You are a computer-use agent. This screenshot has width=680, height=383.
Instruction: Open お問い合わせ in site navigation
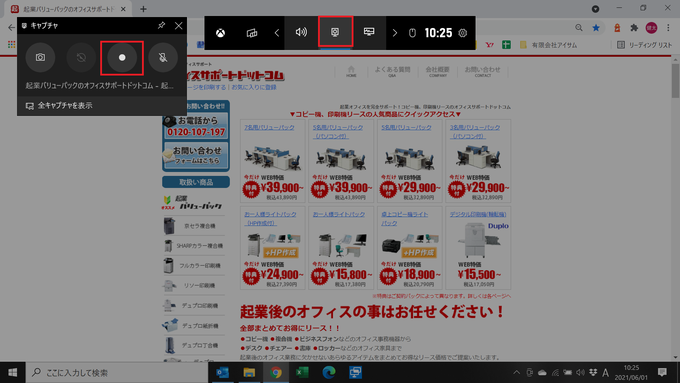click(482, 72)
